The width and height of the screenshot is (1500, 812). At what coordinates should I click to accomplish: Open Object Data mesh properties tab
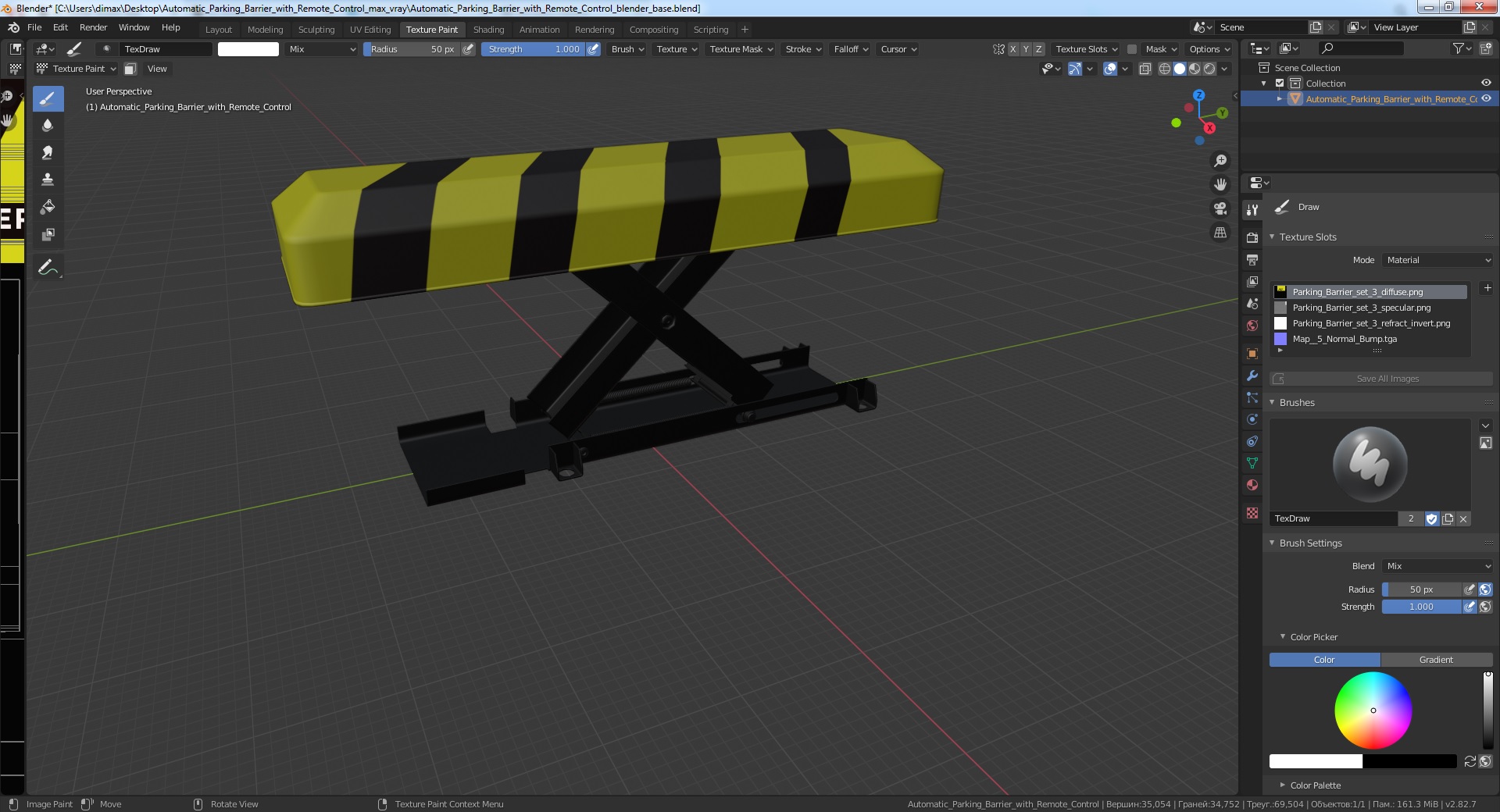[x=1252, y=463]
